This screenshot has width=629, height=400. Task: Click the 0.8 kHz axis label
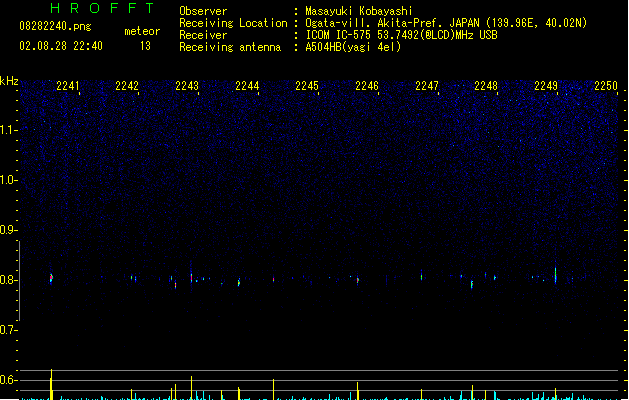tap(8, 280)
